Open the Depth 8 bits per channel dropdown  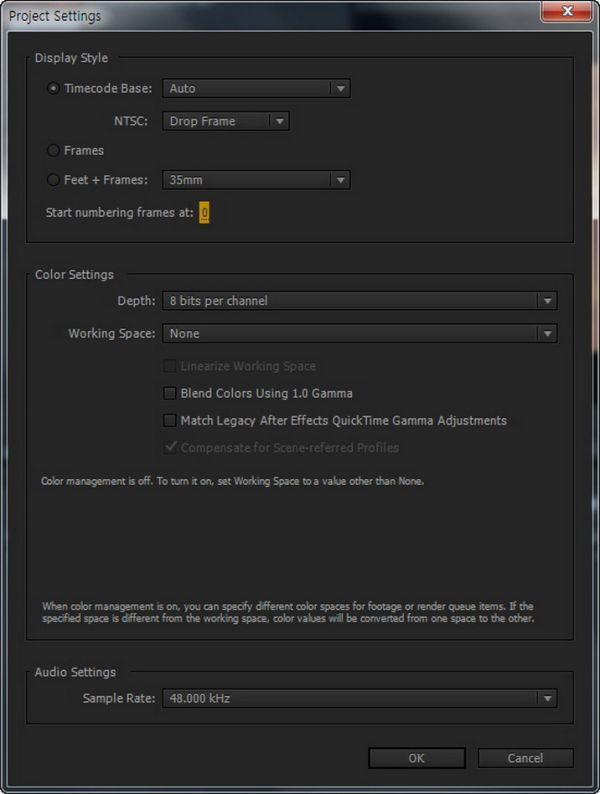coord(359,301)
